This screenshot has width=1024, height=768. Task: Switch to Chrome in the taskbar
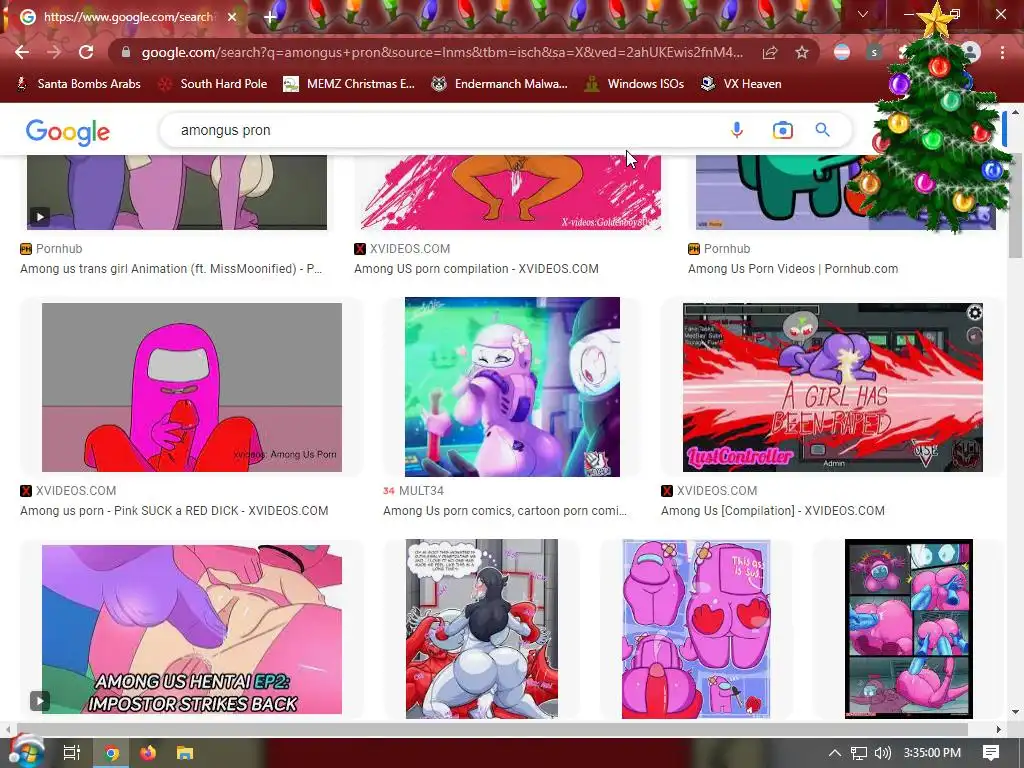point(112,753)
